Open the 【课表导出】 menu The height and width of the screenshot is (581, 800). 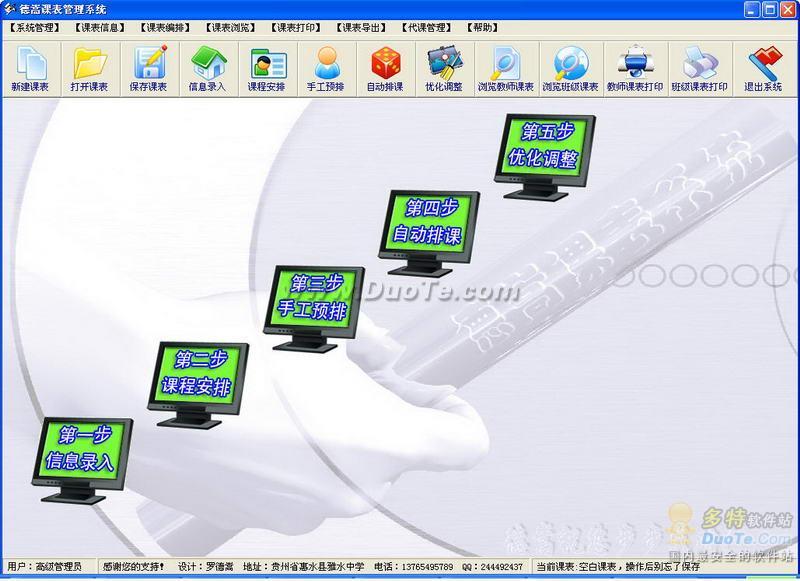361,28
